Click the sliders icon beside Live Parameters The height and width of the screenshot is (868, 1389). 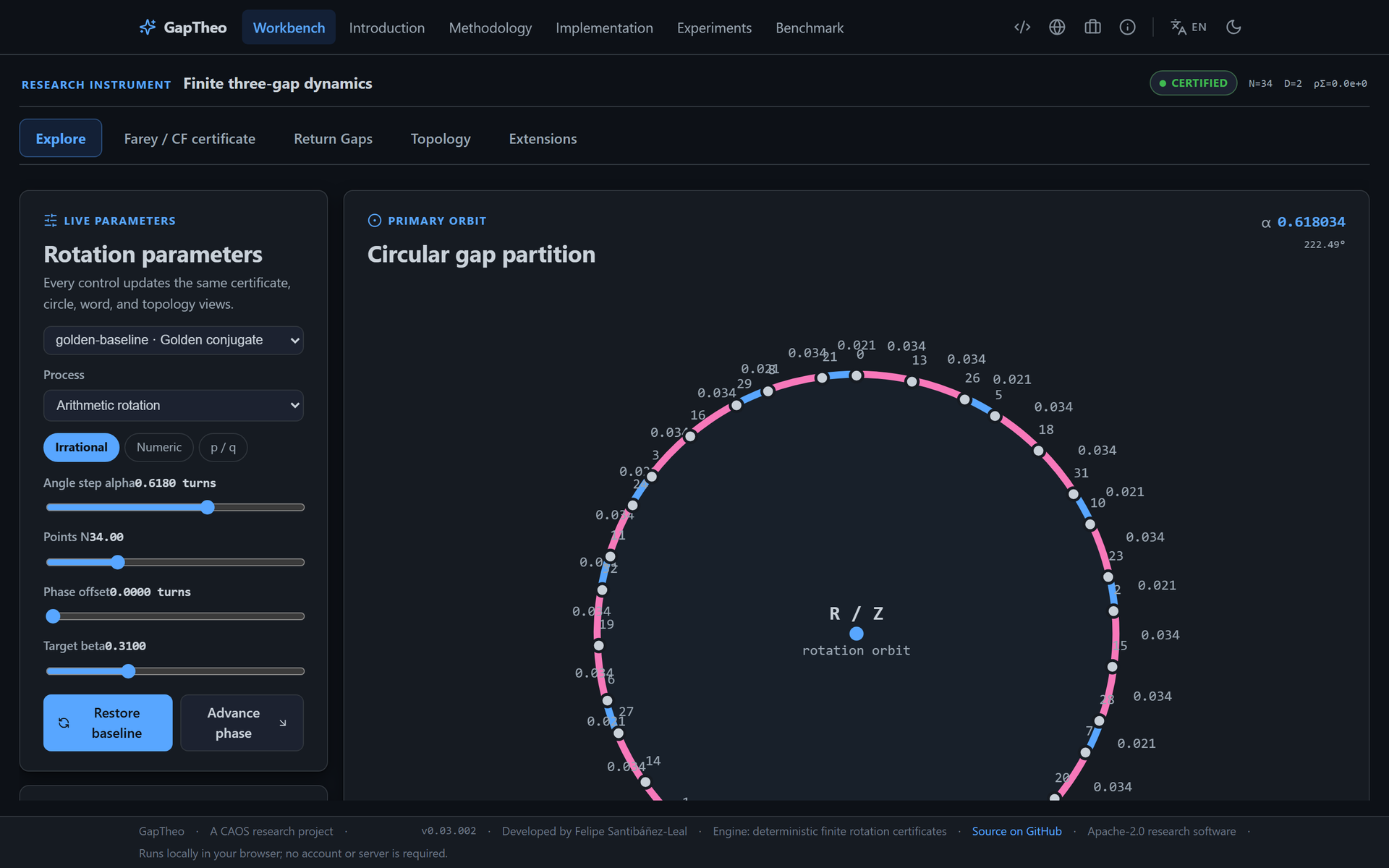(51, 221)
